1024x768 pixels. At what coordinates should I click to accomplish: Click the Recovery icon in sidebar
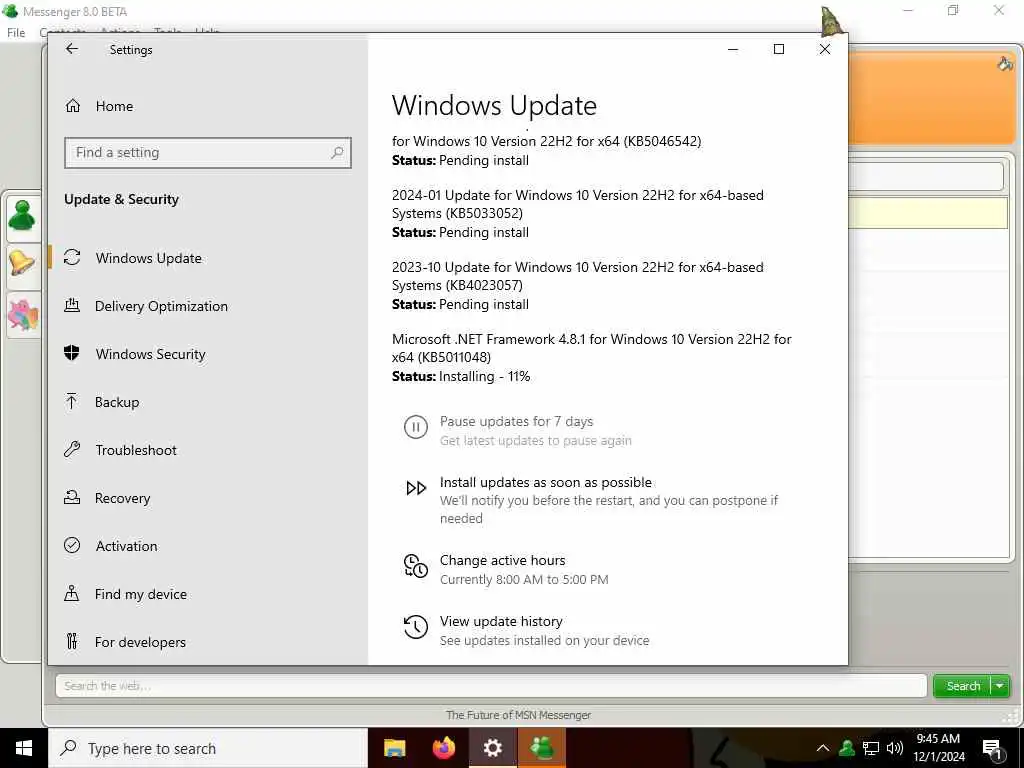pyautogui.click(x=72, y=498)
